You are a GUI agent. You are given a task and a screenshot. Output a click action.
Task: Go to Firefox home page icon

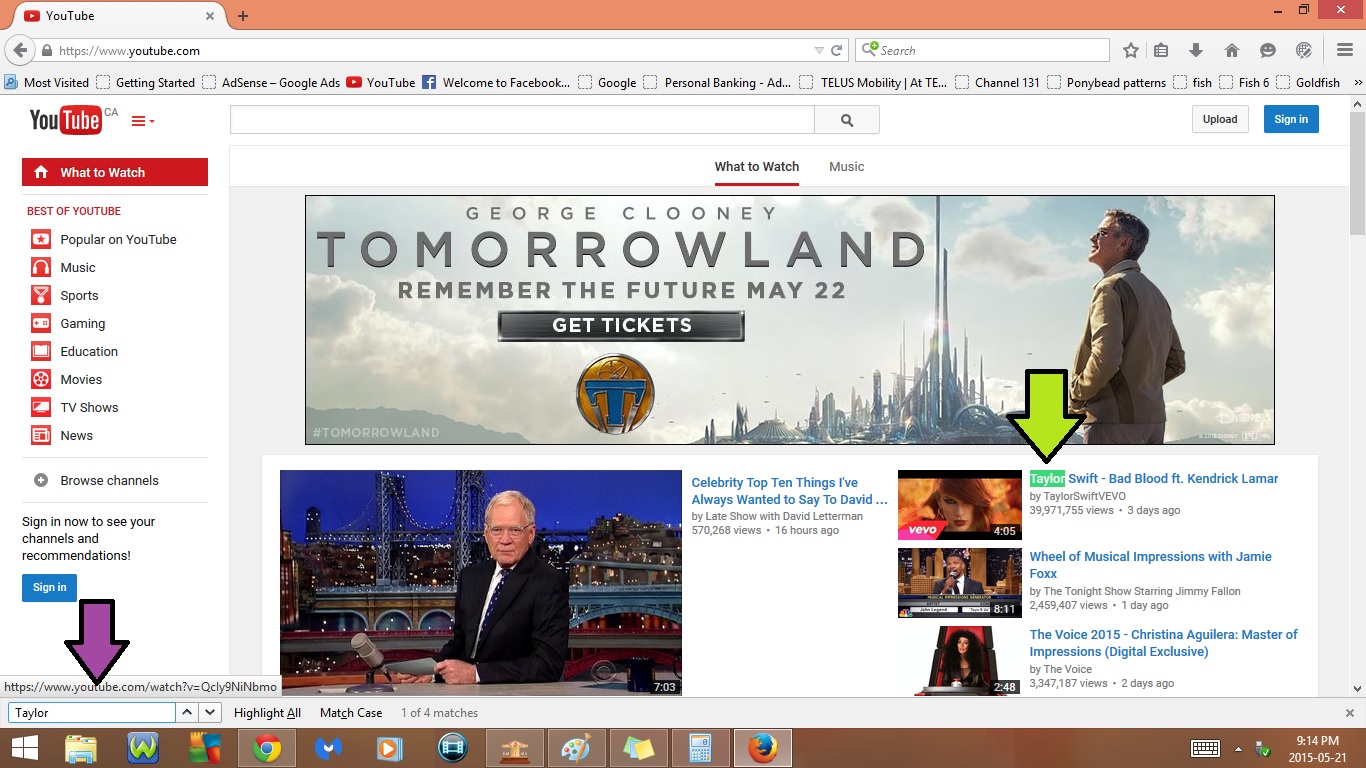tap(1231, 50)
